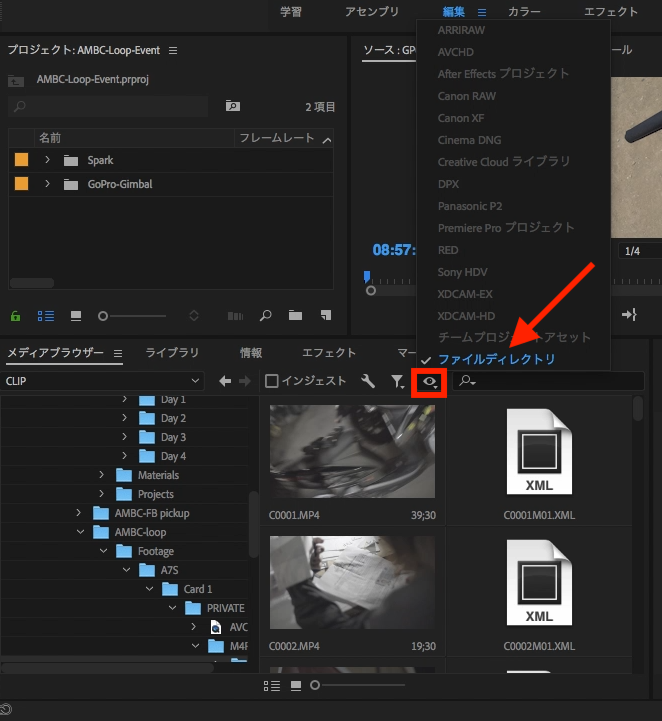This screenshot has width=662, height=721.
Task: Click the Insert button in Source monitor
Action: click(629, 315)
